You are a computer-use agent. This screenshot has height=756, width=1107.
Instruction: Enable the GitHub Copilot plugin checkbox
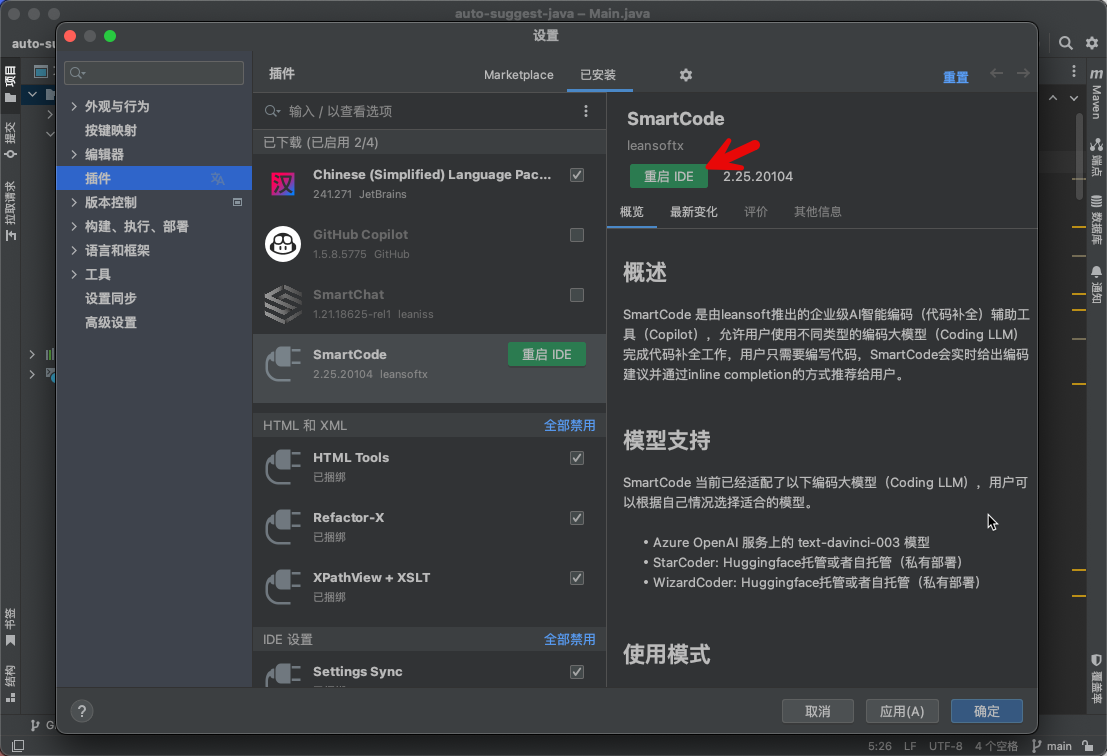[577, 235]
